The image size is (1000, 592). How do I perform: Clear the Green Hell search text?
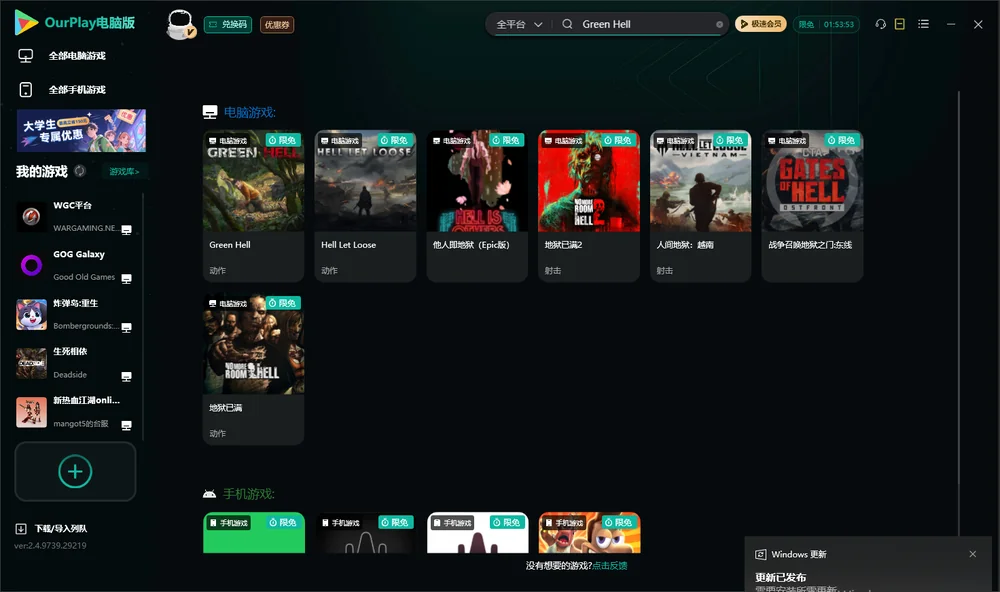point(719,24)
